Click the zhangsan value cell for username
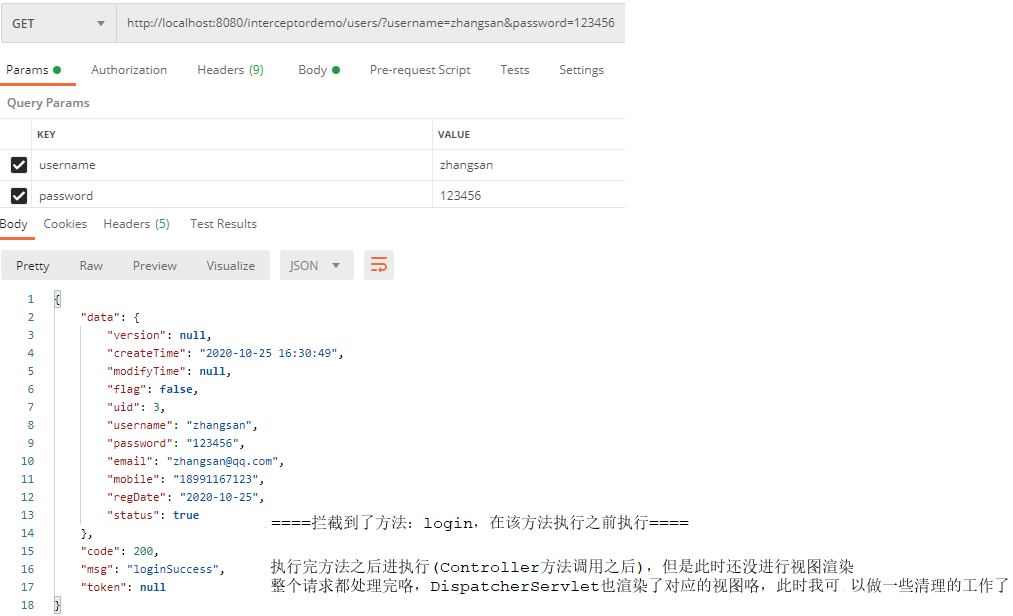Screen dimensions: 1013x616 coord(466,165)
